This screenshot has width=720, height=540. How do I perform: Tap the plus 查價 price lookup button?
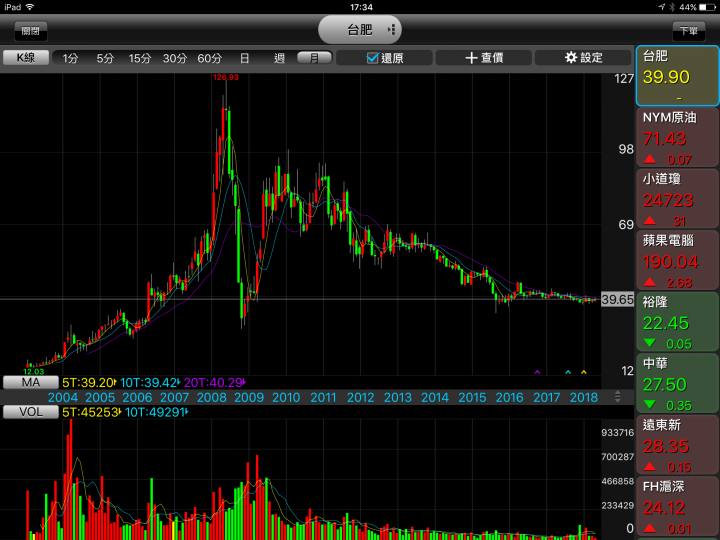[484, 57]
